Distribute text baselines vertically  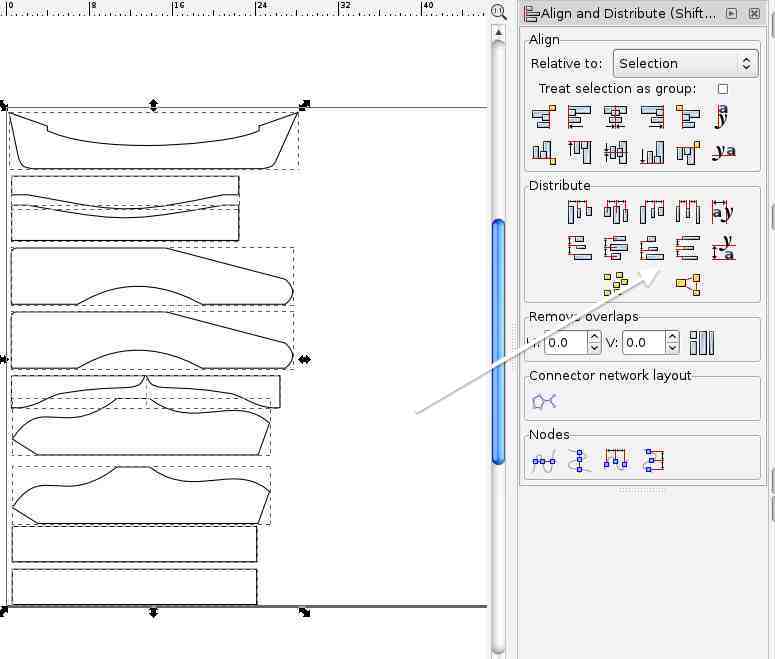[724, 248]
